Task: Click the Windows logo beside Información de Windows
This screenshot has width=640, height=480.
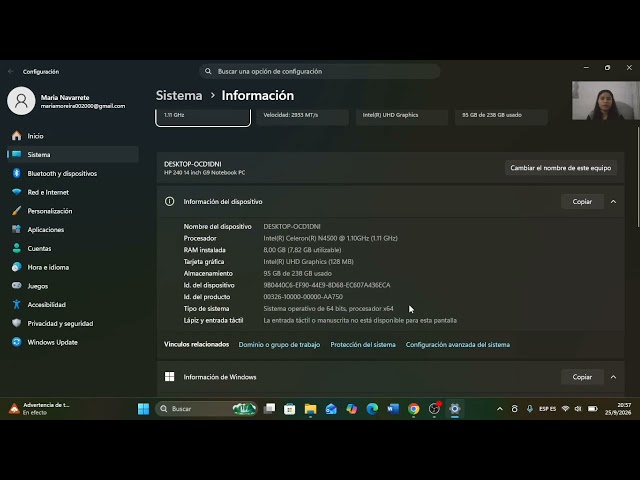Action: (169, 377)
